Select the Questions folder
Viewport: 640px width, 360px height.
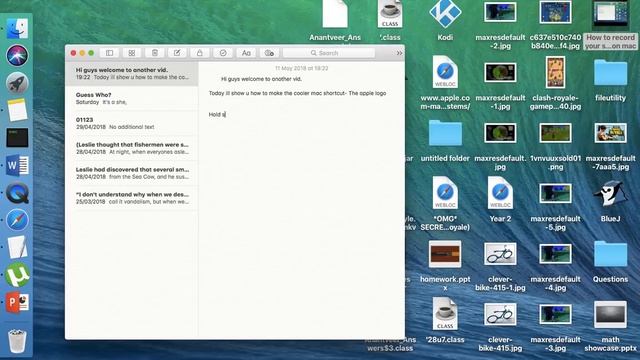tap(610, 254)
